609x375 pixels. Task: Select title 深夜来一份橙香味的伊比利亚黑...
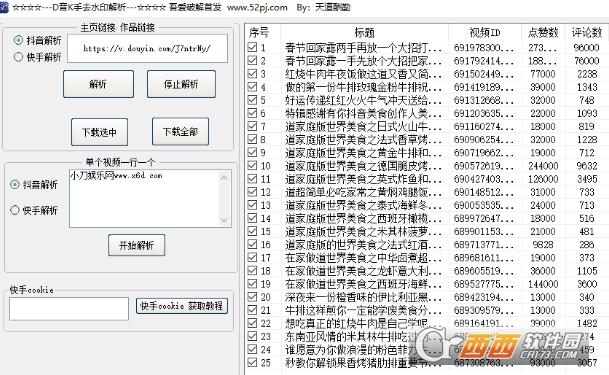(364, 297)
